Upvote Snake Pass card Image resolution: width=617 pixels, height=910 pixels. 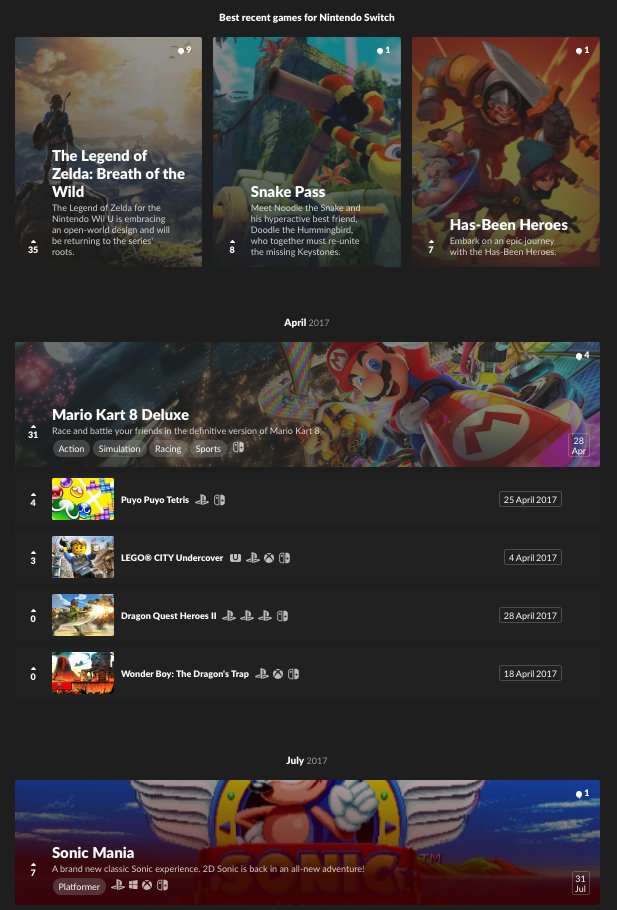(232, 247)
